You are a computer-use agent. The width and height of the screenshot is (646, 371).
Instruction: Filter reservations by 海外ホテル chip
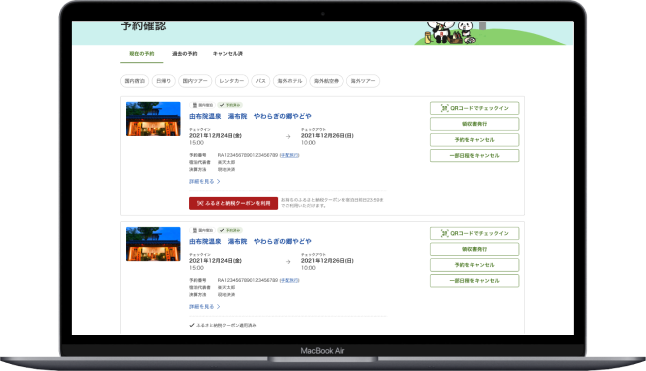(x=290, y=81)
